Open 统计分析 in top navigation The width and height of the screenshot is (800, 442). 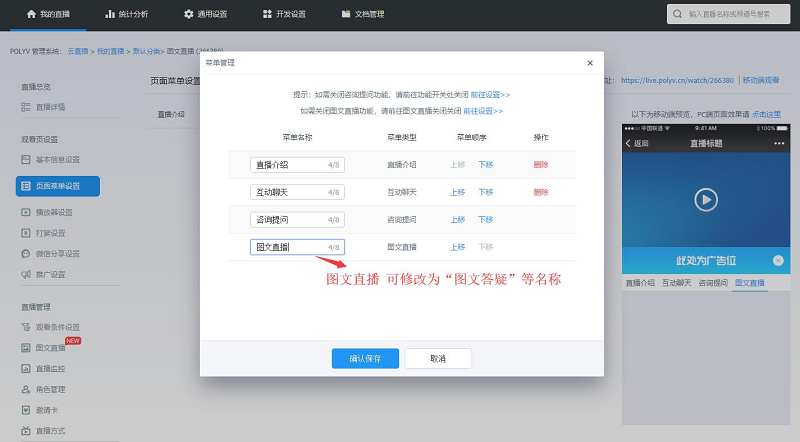pyautogui.click(x=109, y=14)
